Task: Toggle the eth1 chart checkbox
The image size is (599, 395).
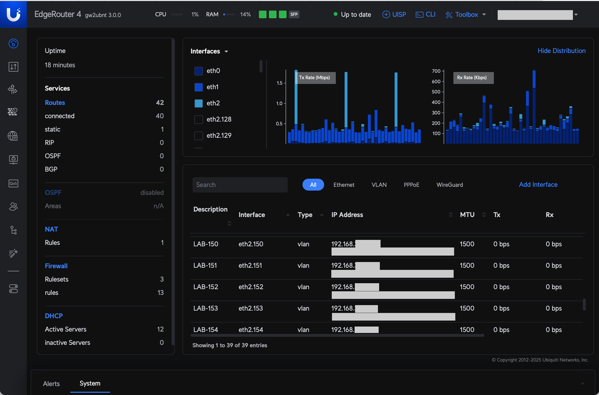Action: (x=199, y=87)
